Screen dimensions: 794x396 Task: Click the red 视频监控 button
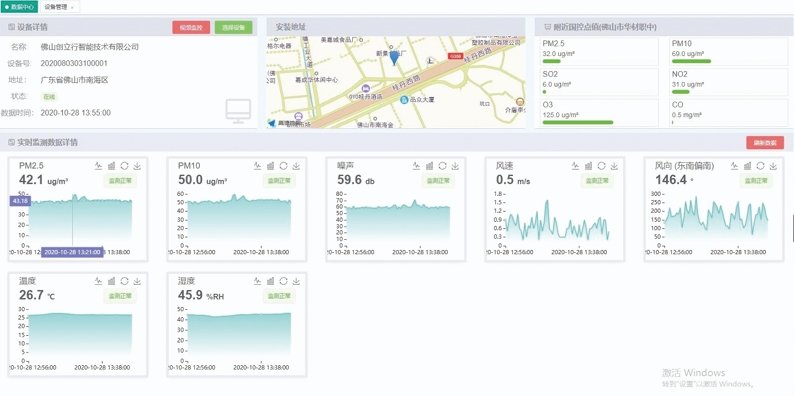coord(191,27)
